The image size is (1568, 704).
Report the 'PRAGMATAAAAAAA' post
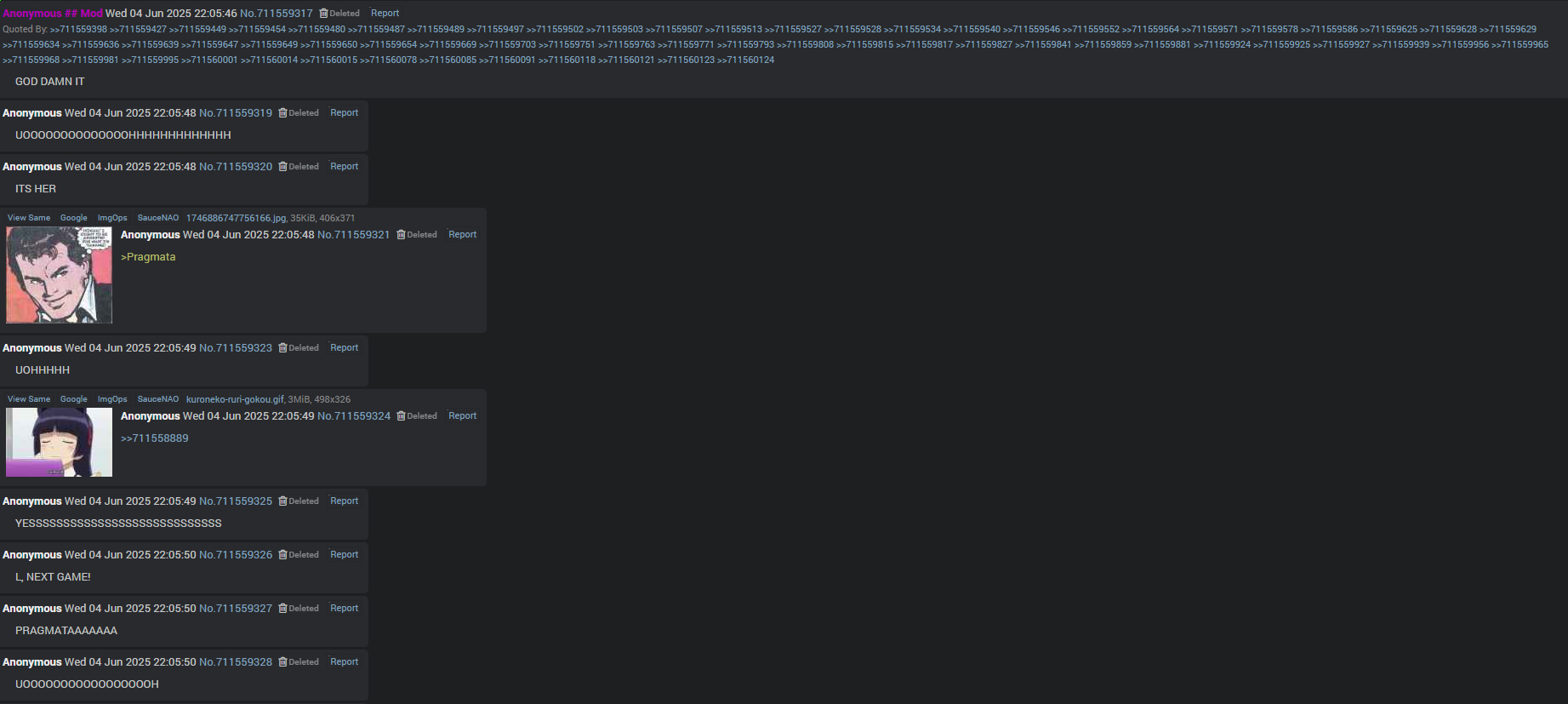click(x=344, y=609)
